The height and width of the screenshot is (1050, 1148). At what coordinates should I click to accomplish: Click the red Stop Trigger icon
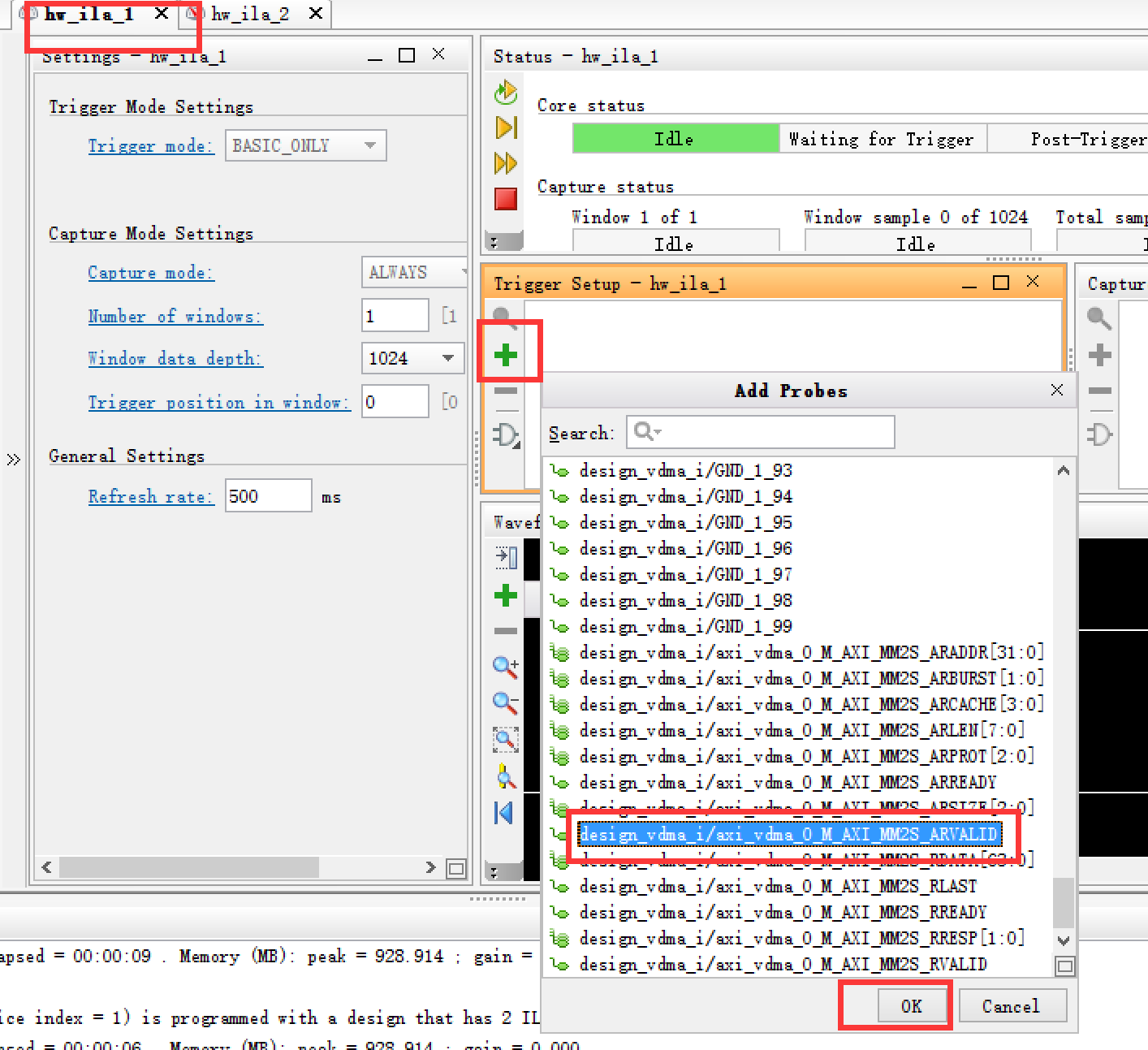click(x=506, y=198)
